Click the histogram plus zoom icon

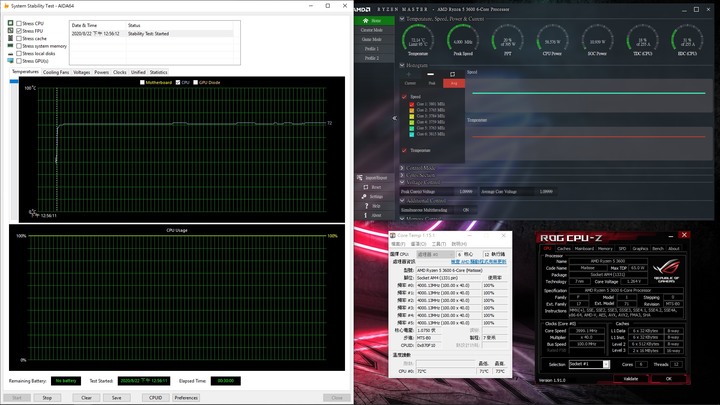pos(409,74)
